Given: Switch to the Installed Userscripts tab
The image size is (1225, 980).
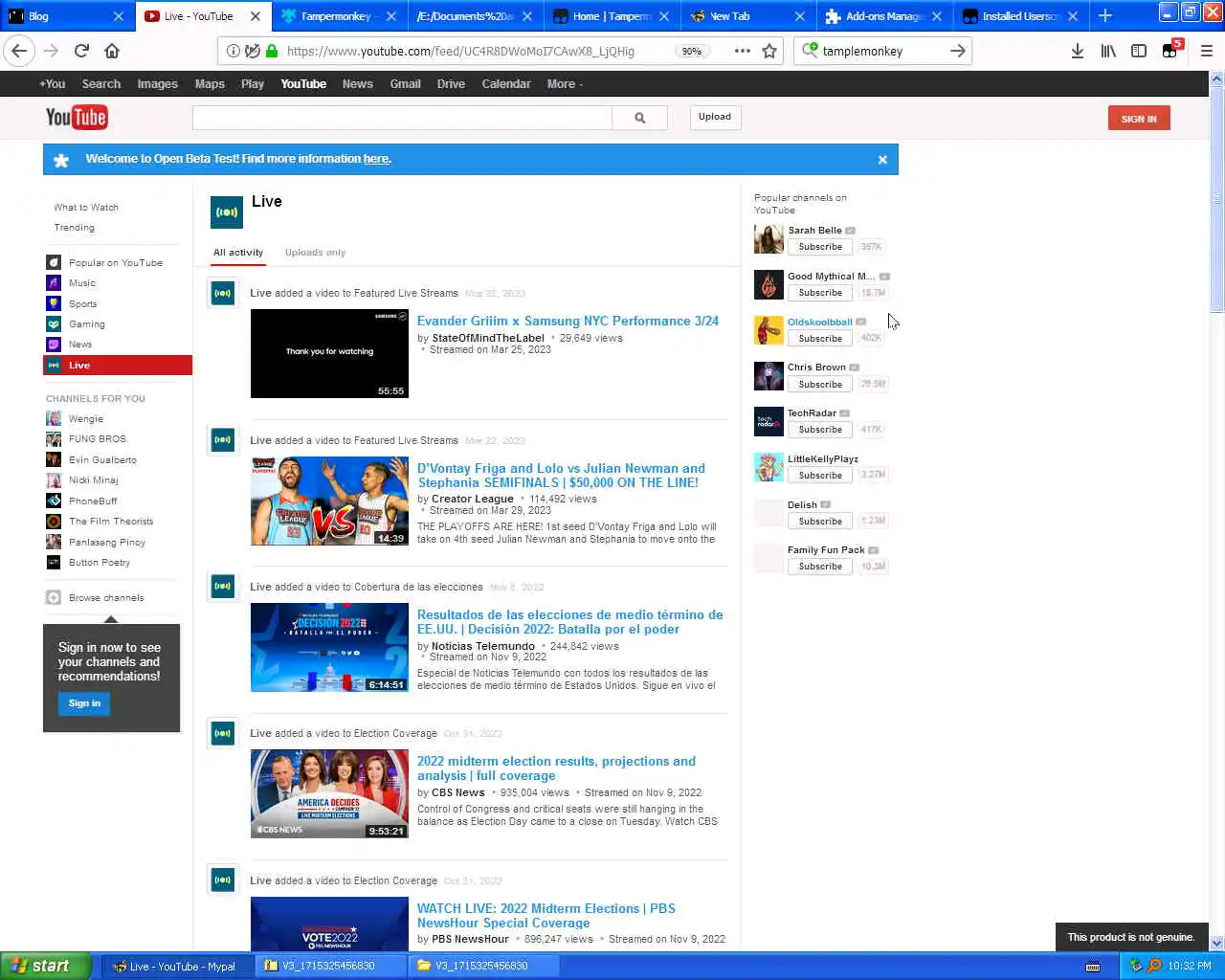Looking at the screenshot, I should 1021,16.
